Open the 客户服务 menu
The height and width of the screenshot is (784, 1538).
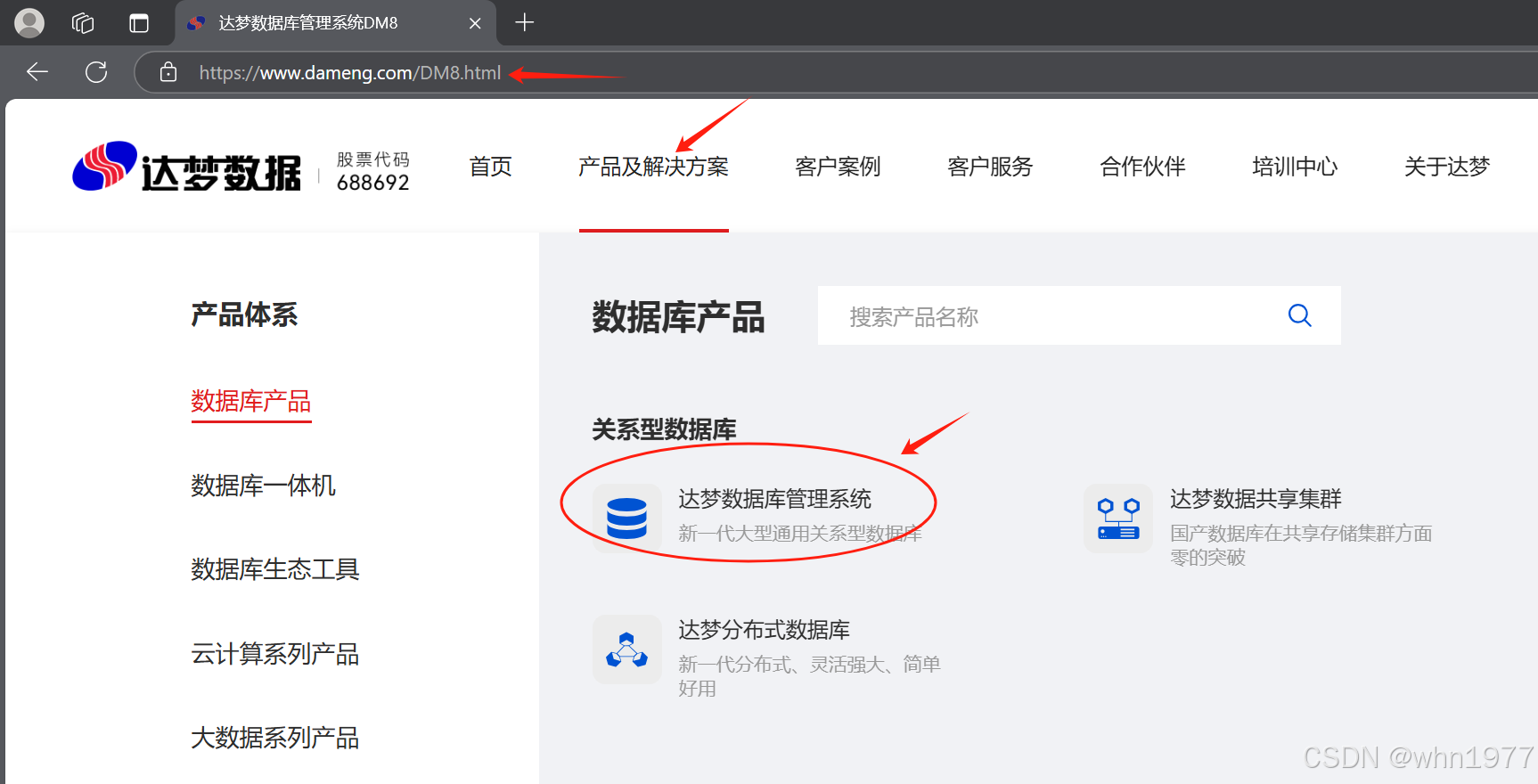pyautogui.click(x=990, y=167)
